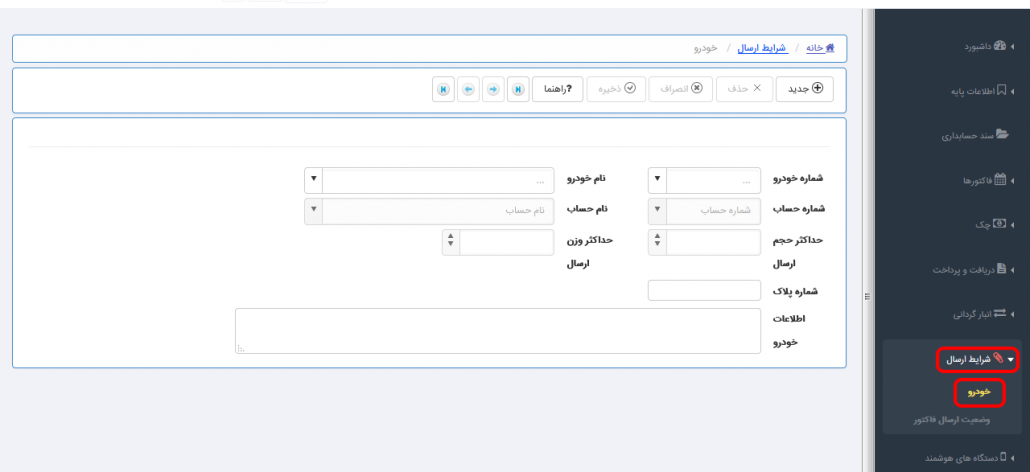Select the خودرو submenu item
The height and width of the screenshot is (472, 1030).
[x=979, y=392]
